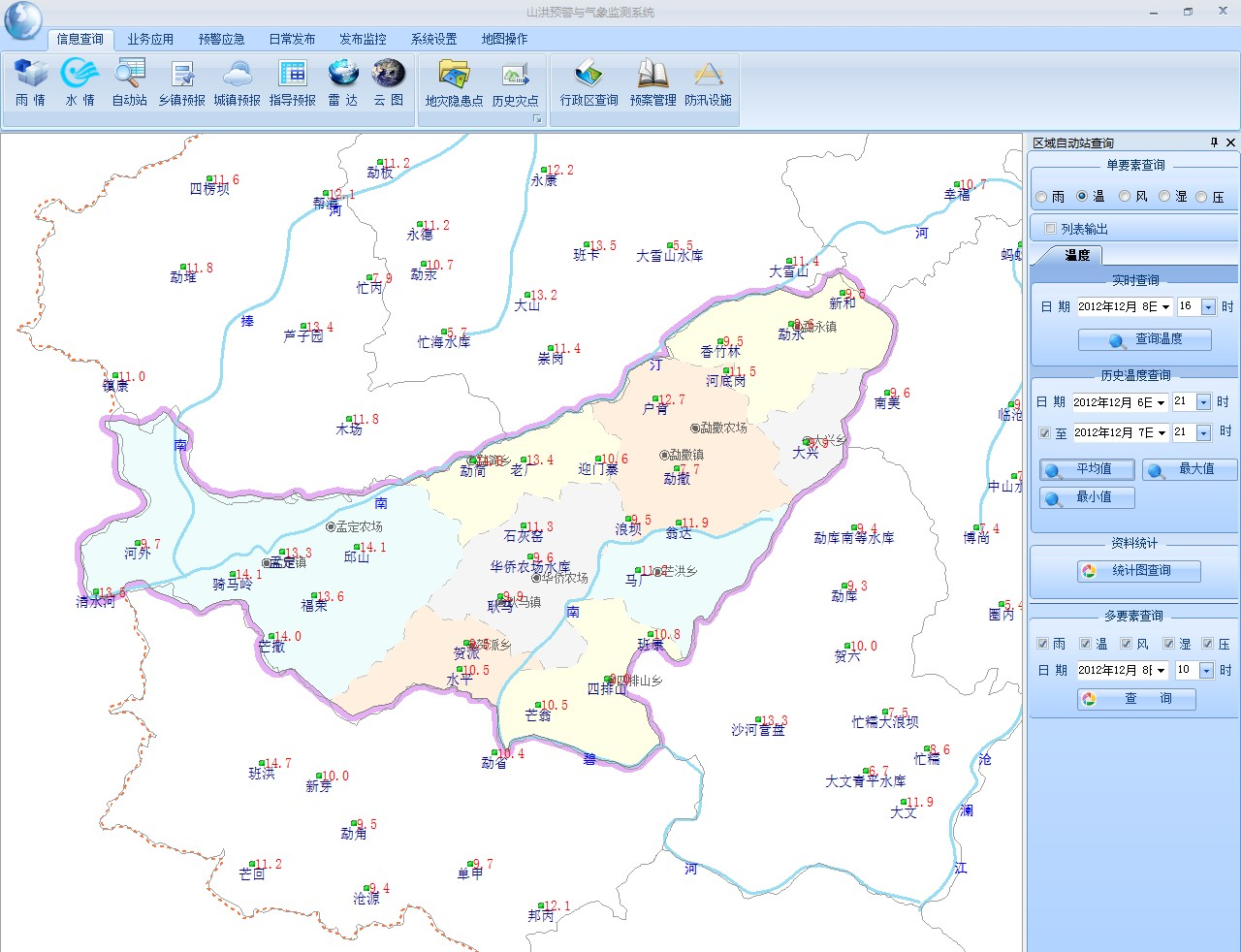
Task: Click the 水情 water regime icon
Action: 80,81
